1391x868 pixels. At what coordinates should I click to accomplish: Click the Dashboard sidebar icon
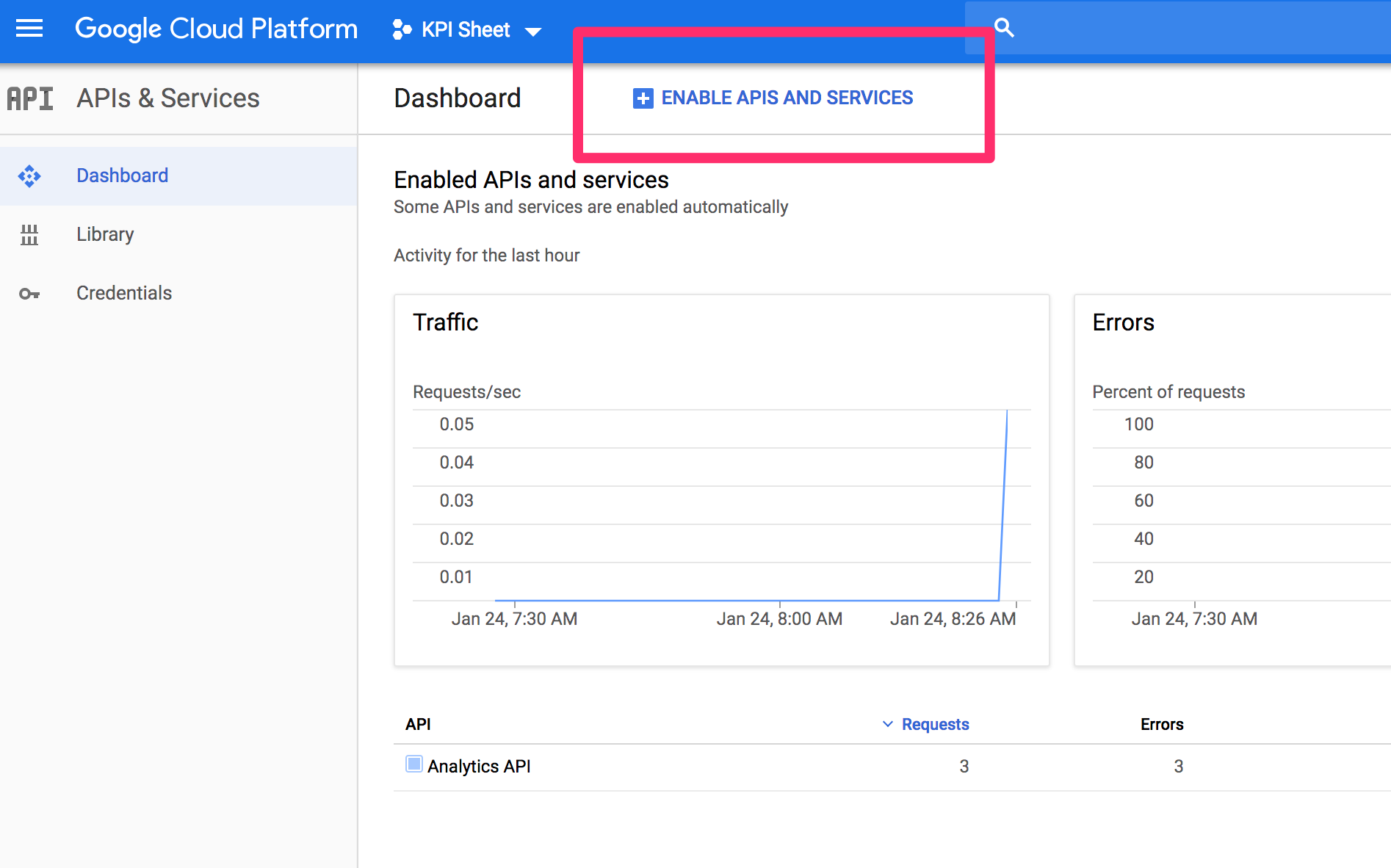point(29,176)
